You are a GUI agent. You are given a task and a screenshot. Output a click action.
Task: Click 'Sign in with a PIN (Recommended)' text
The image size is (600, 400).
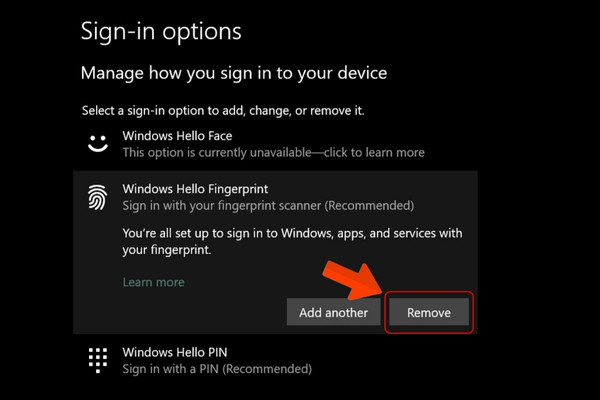pos(217,369)
